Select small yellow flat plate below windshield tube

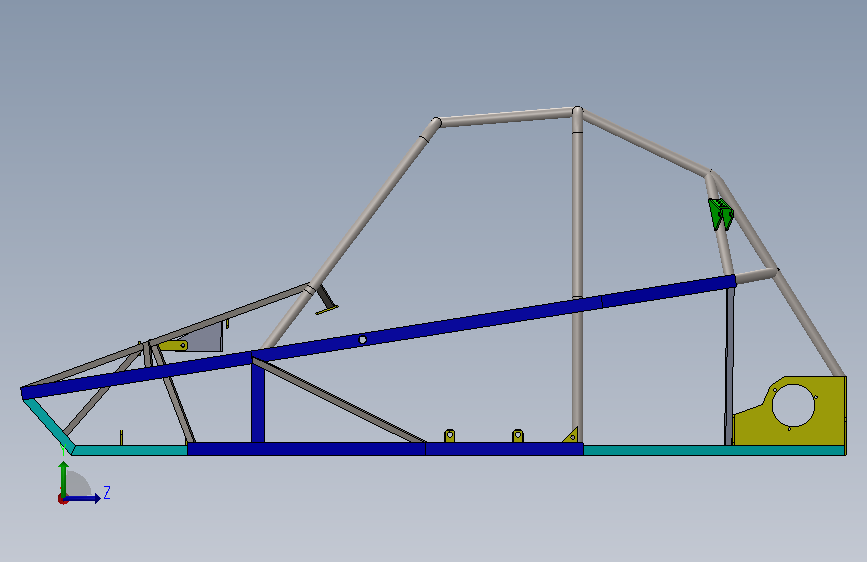pos(327,310)
